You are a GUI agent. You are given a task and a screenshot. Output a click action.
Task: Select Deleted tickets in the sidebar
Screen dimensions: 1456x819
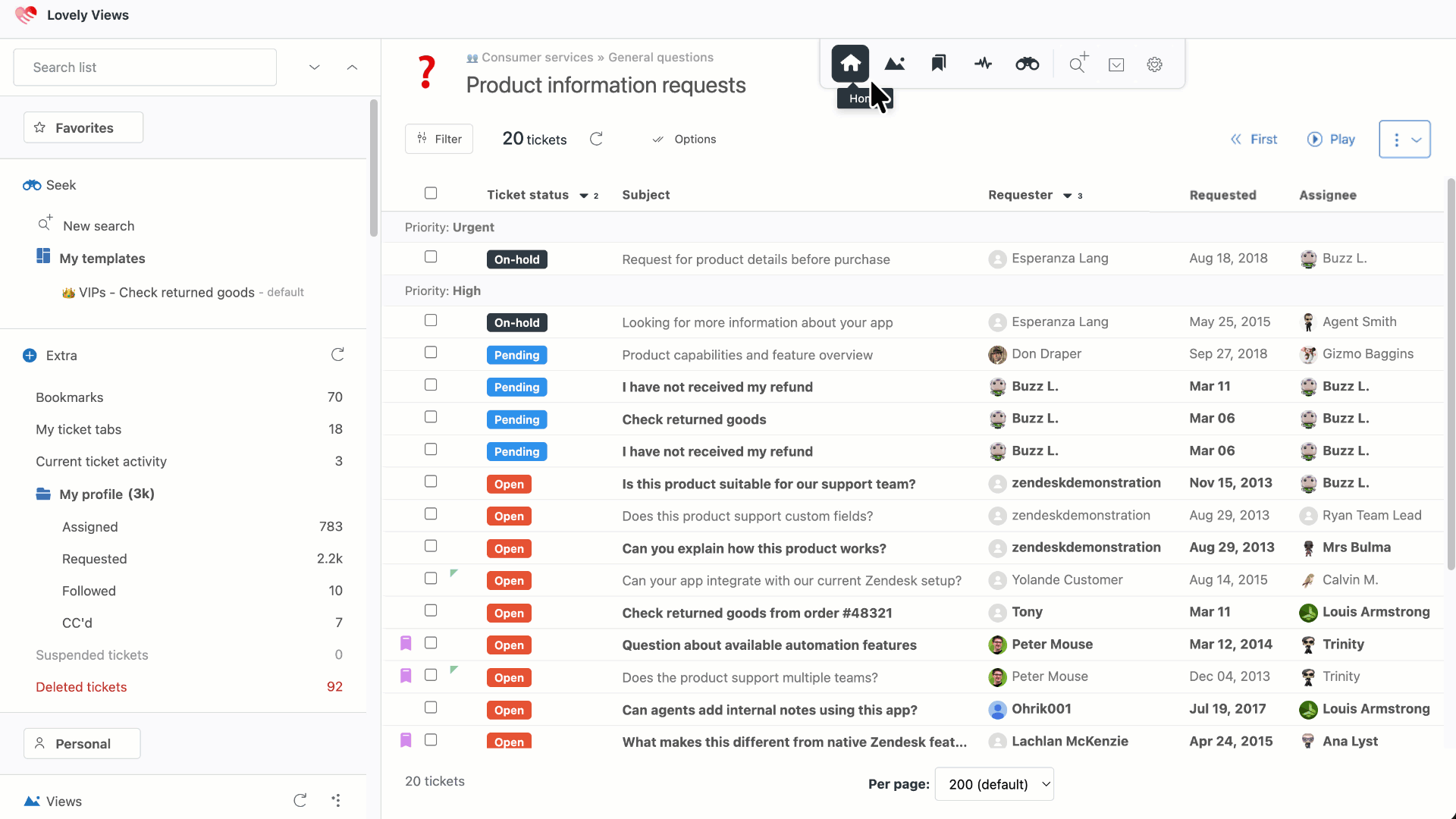(x=81, y=687)
